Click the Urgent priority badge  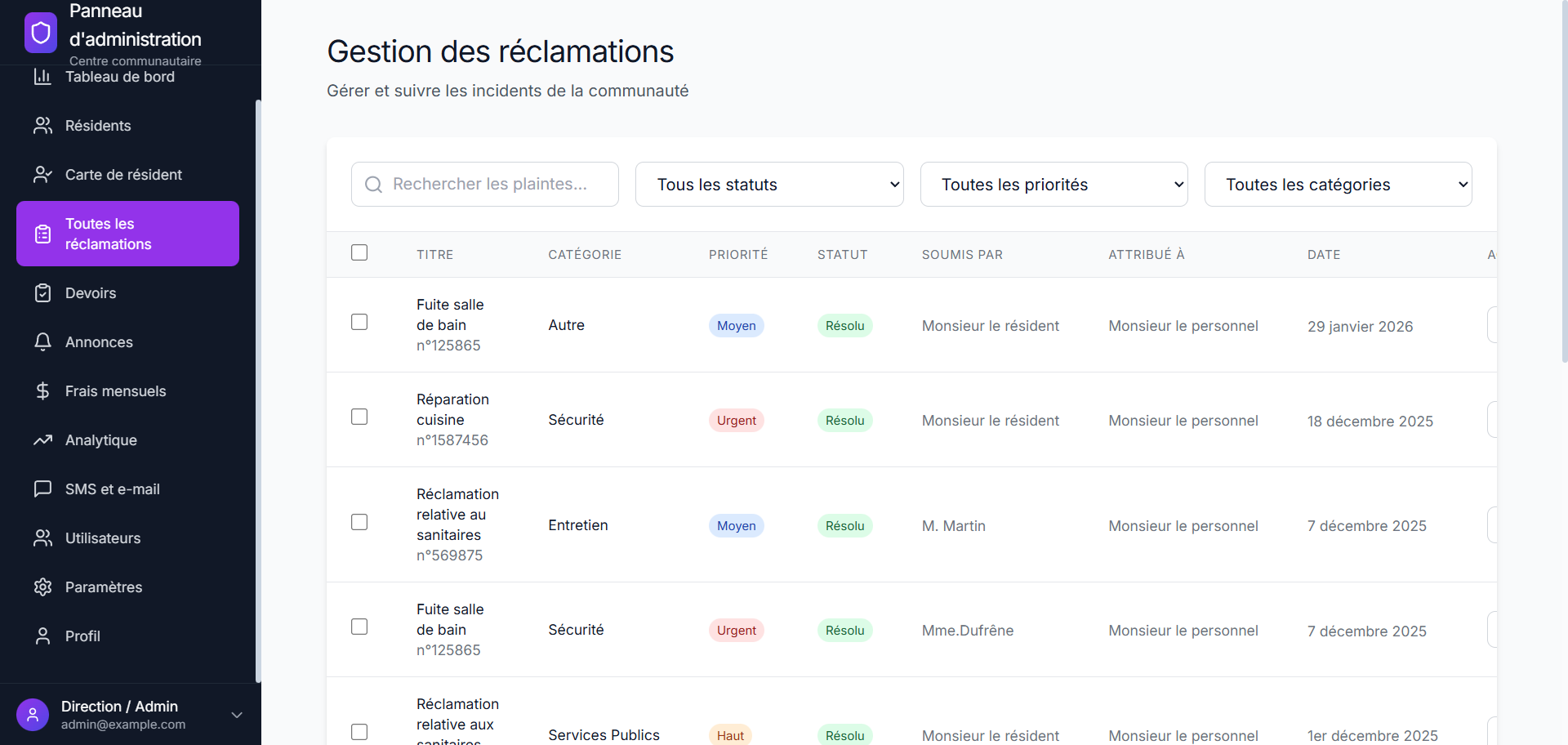[x=736, y=420]
